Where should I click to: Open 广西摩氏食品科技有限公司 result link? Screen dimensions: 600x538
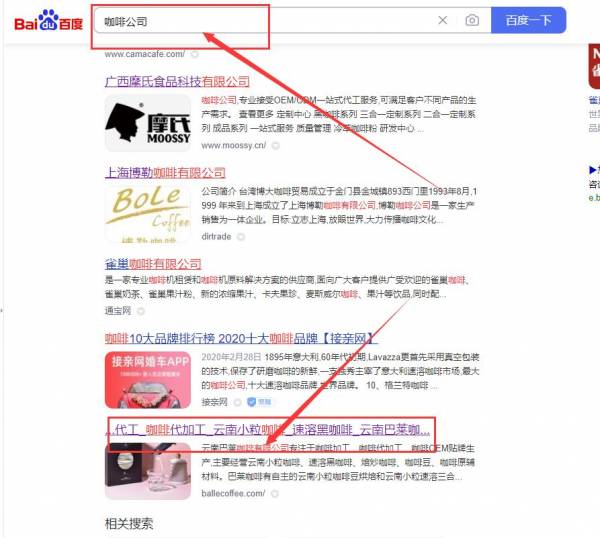tap(177, 81)
